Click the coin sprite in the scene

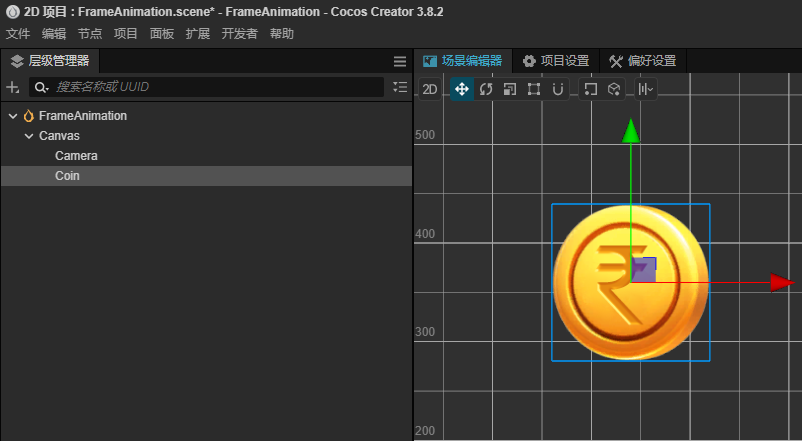pyautogui.click(x=631, y=282)
